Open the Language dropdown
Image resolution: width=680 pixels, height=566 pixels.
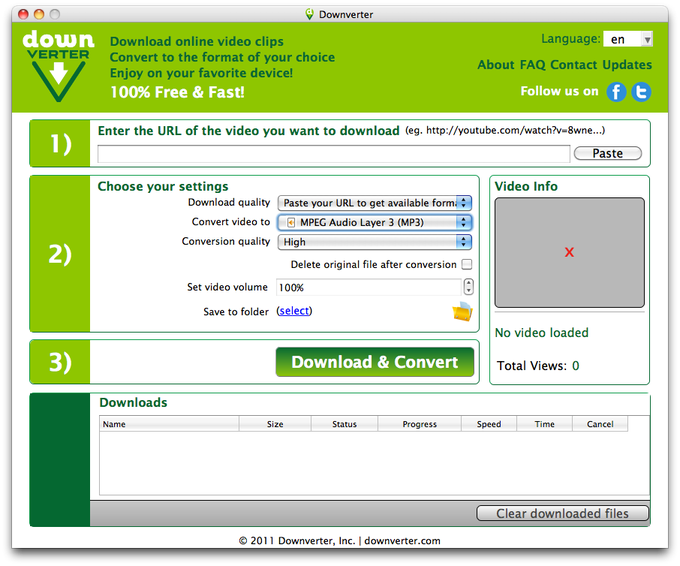coord(628,39)
